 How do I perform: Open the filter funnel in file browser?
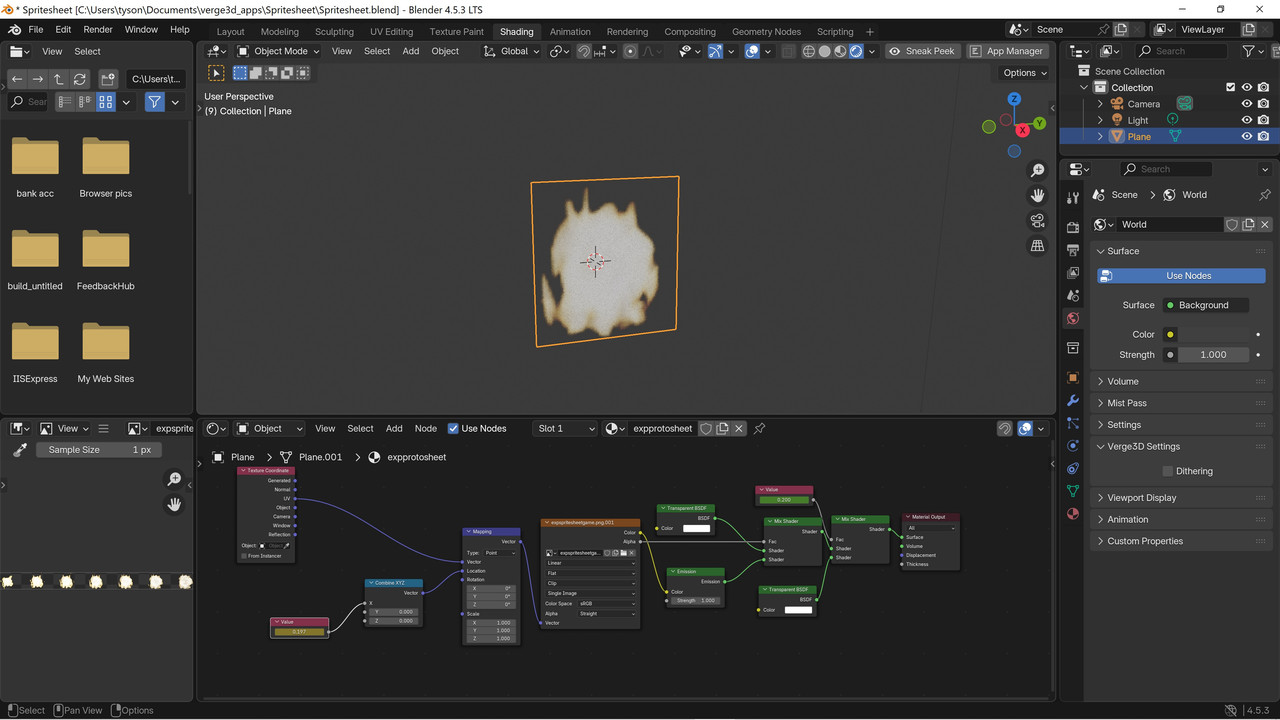(154, 102)
